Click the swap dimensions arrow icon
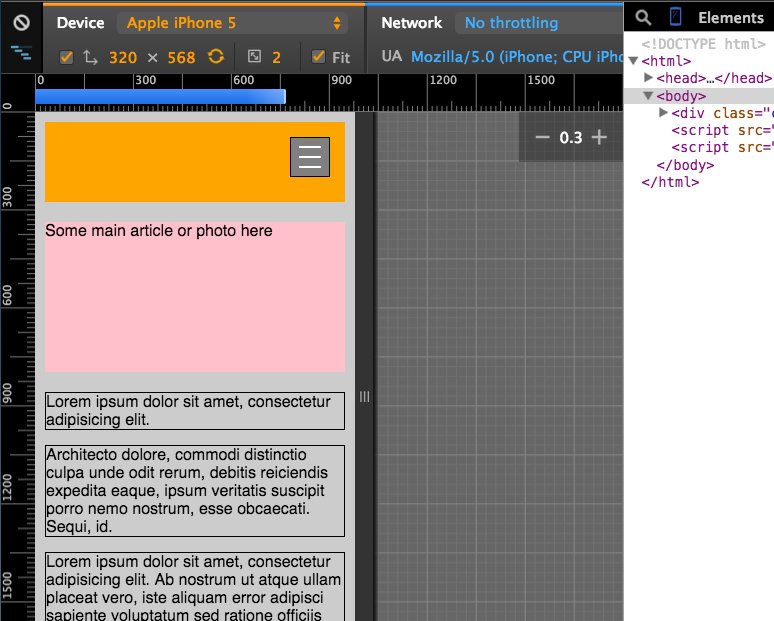 click(90, 57)
